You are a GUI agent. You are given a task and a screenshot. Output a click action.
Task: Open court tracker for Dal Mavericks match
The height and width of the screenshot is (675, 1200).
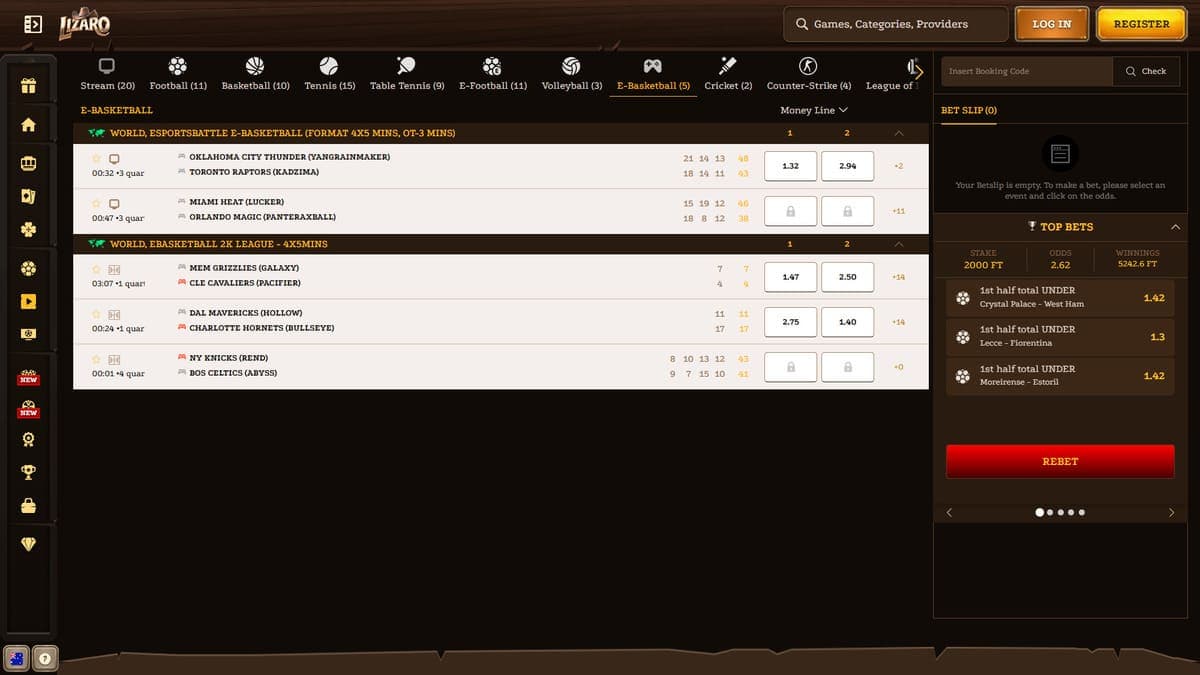point(114,314)
